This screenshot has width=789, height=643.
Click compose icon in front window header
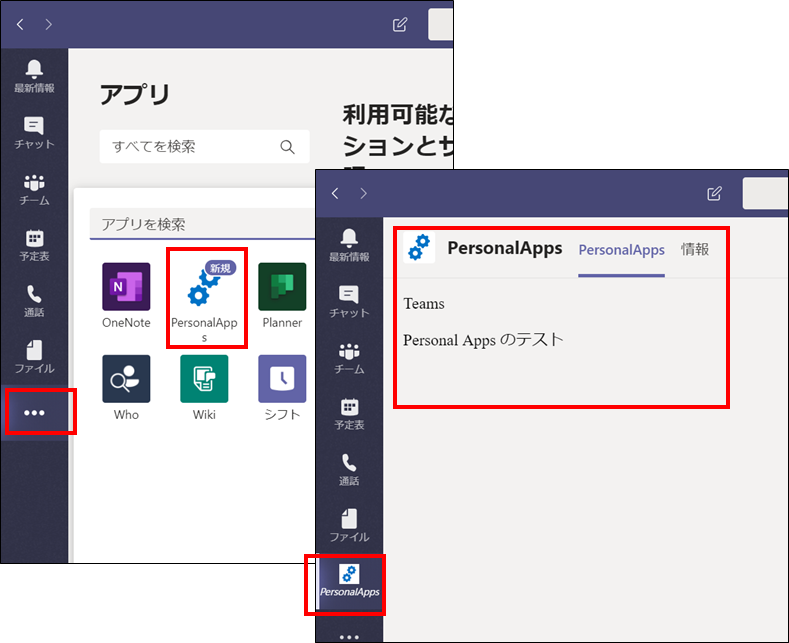click(715, 193)
